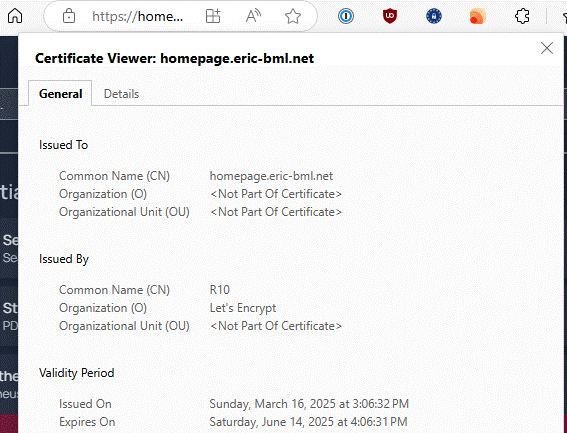Screen dimensions: 567x433
Task: Open the uBlock Origin shield icon
Action: click(x=390, y=16)
